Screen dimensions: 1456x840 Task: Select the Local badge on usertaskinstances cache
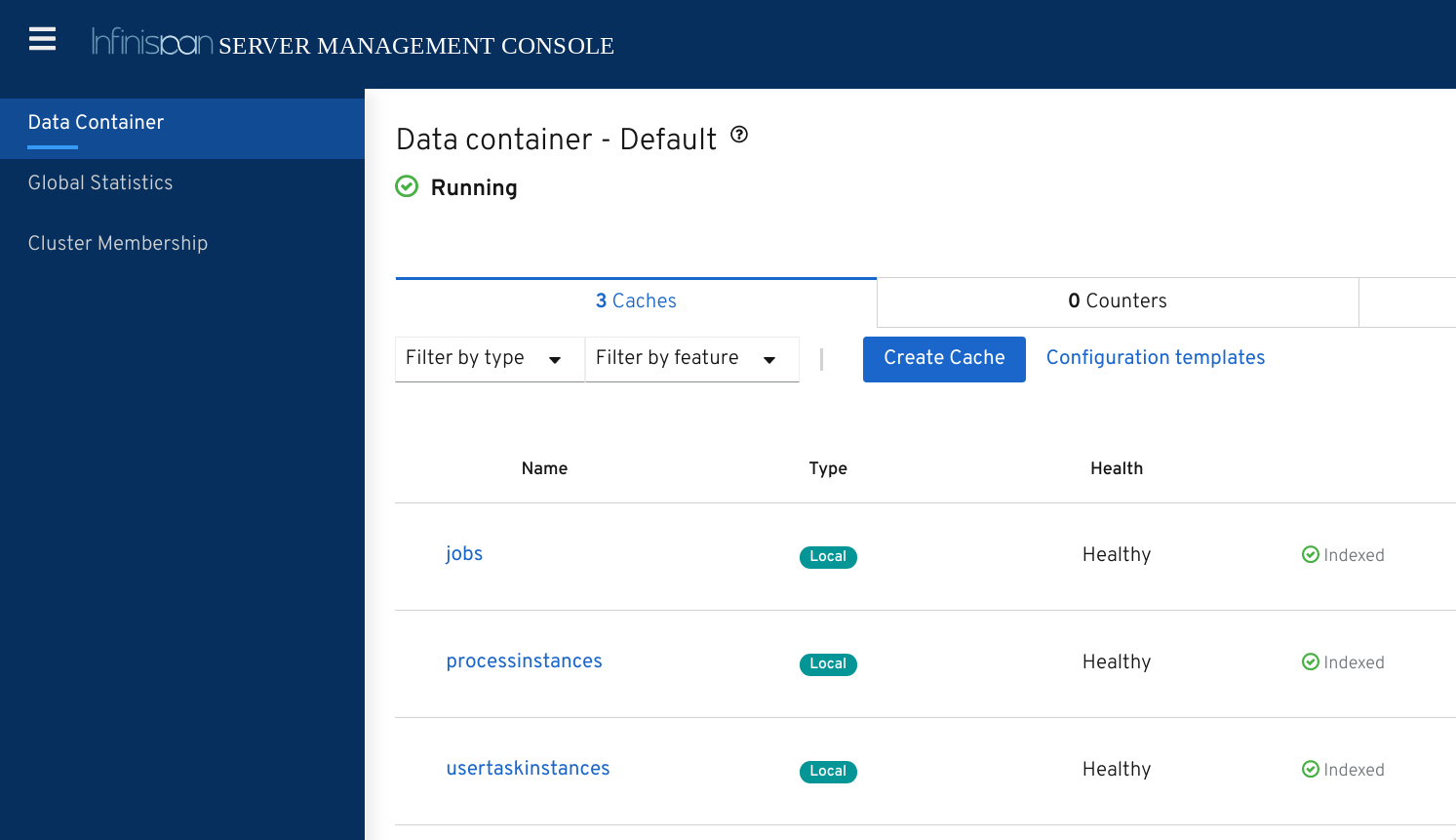[828, 771]
